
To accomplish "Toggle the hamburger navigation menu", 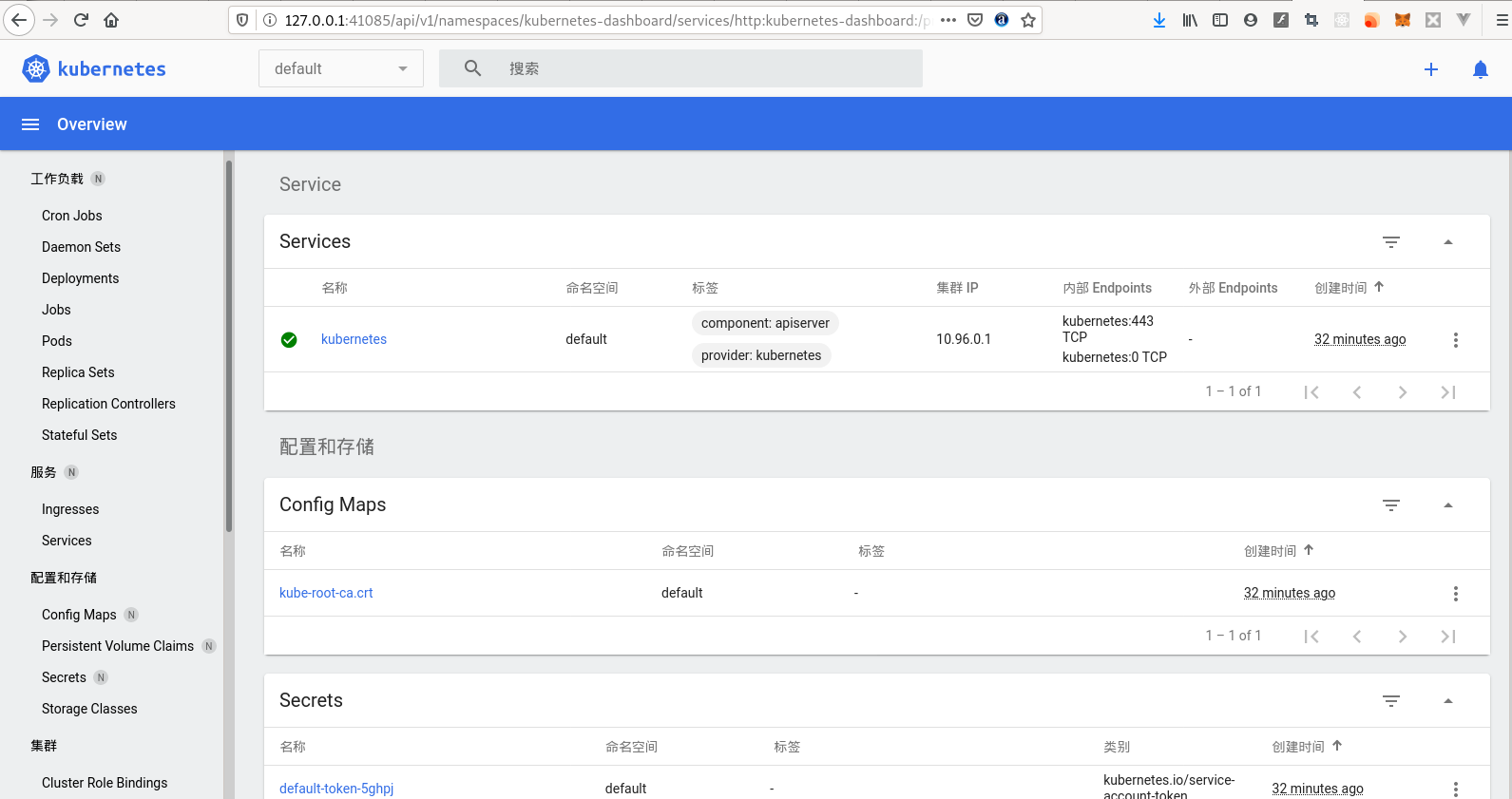I will point(30,124).
